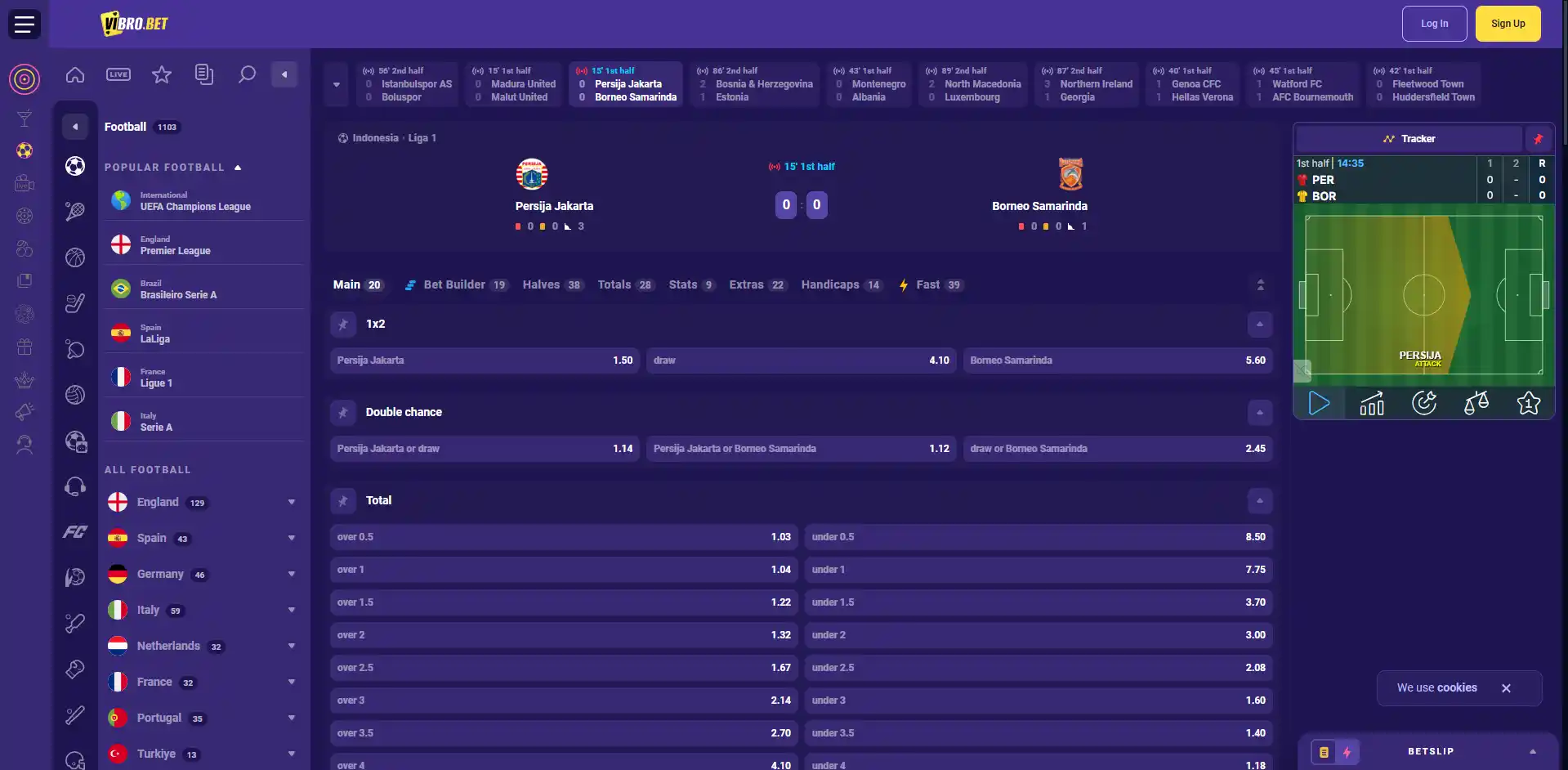Collapse sidebar using top arrow button

(x=284, y=74)
